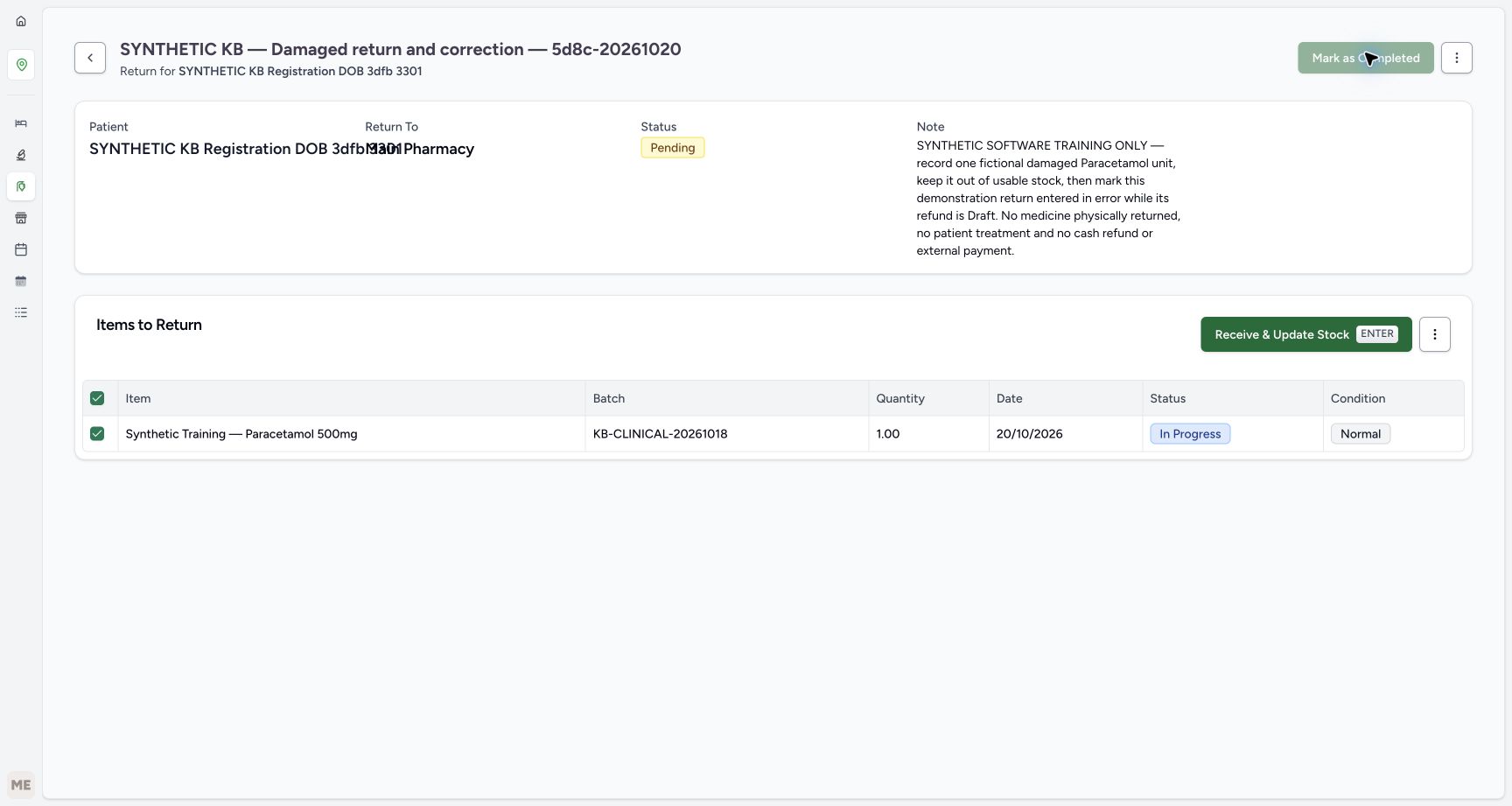Toggle the select-all checkbox in table header
The width and height of the screenshot is (1512, 806).
click(x=97, y=398)
